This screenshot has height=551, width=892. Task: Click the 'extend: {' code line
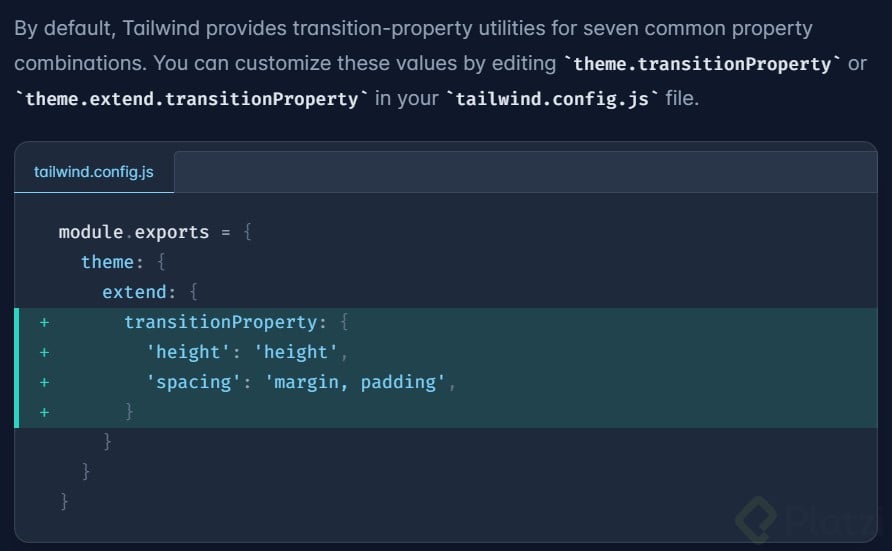coord(150,292)
